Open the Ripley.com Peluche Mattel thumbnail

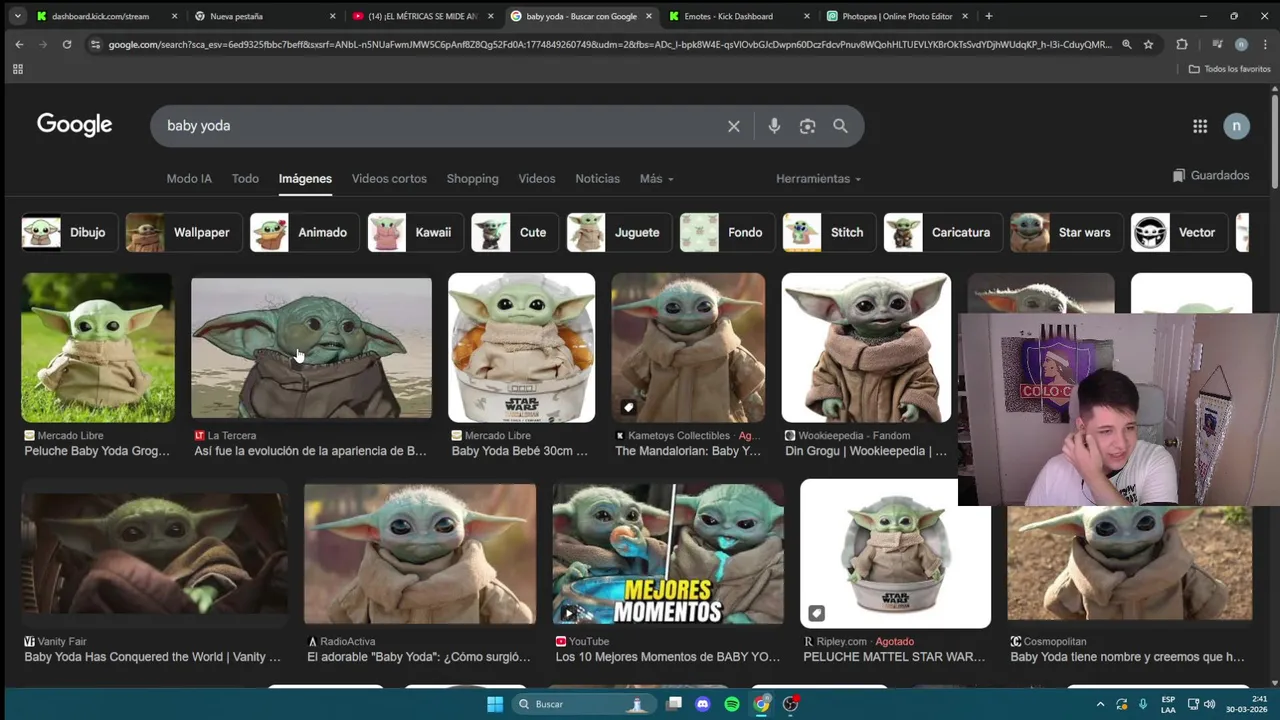pos(895,553)
